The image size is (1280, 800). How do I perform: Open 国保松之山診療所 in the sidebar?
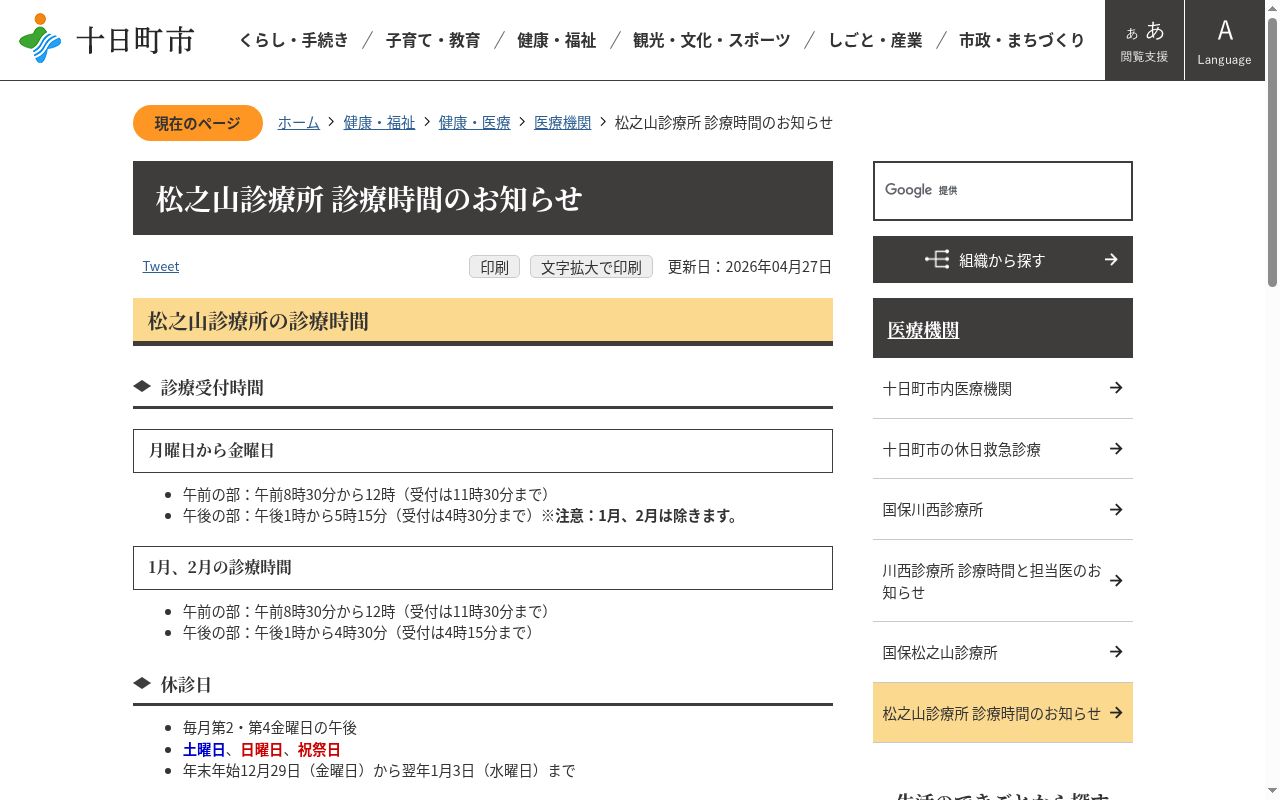pyautogui.click(x=1003, y=652)
